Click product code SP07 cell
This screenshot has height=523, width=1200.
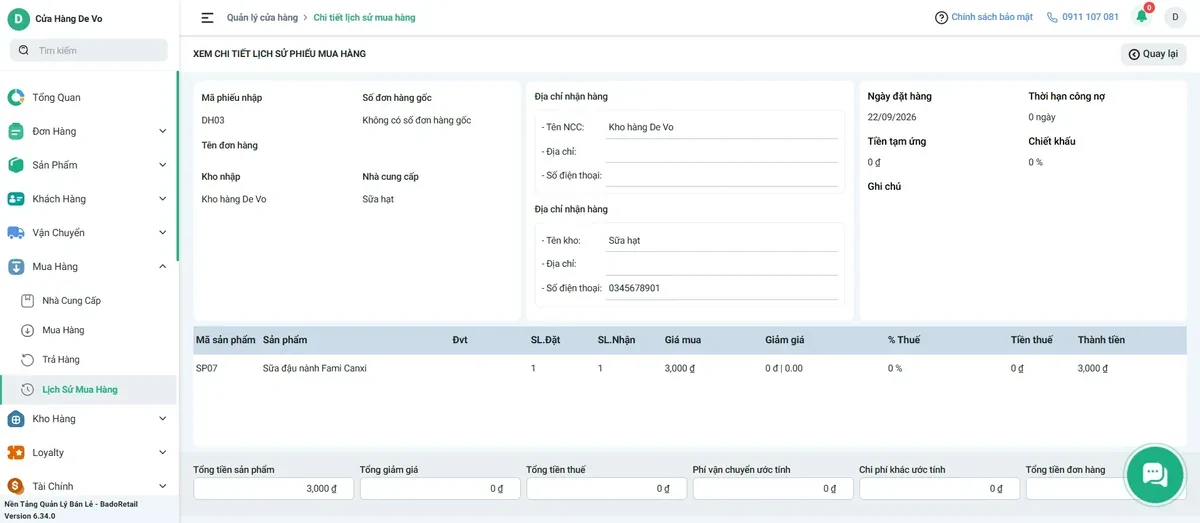point(207,369)
